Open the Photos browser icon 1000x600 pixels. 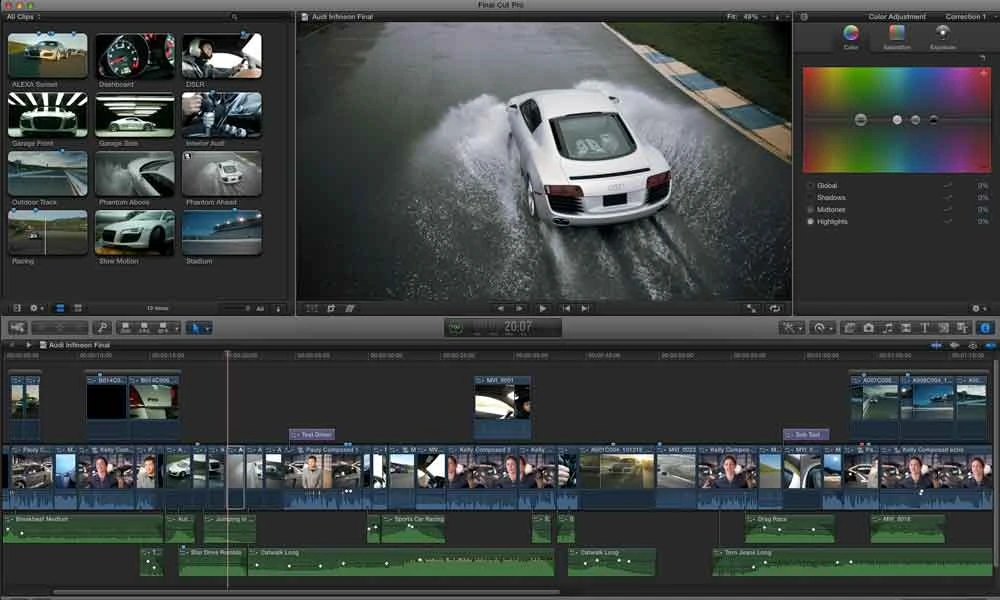click(869, 328)
